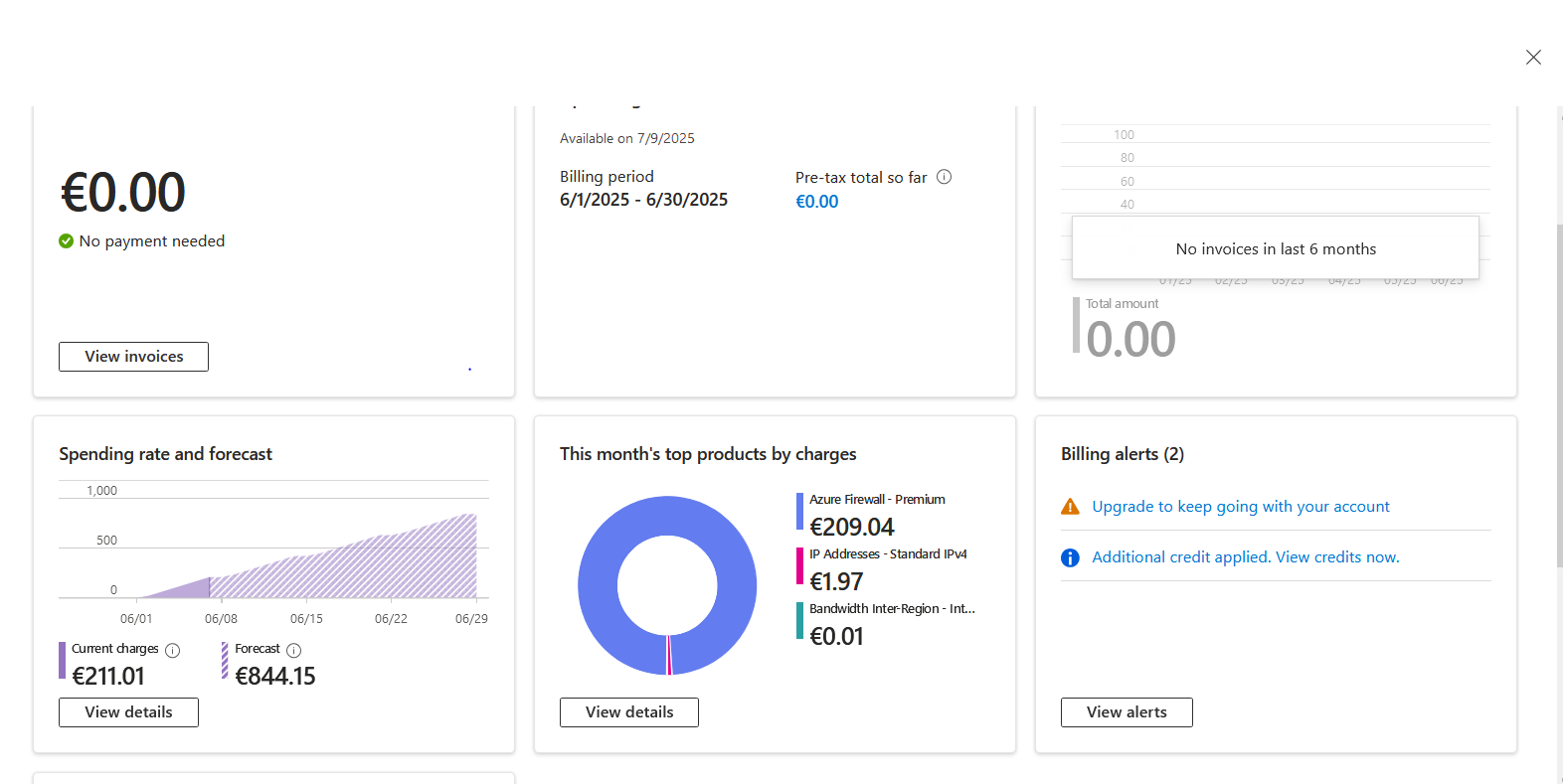Click the striped Forecast legend swatch
1563x784 pixels.
225,661
